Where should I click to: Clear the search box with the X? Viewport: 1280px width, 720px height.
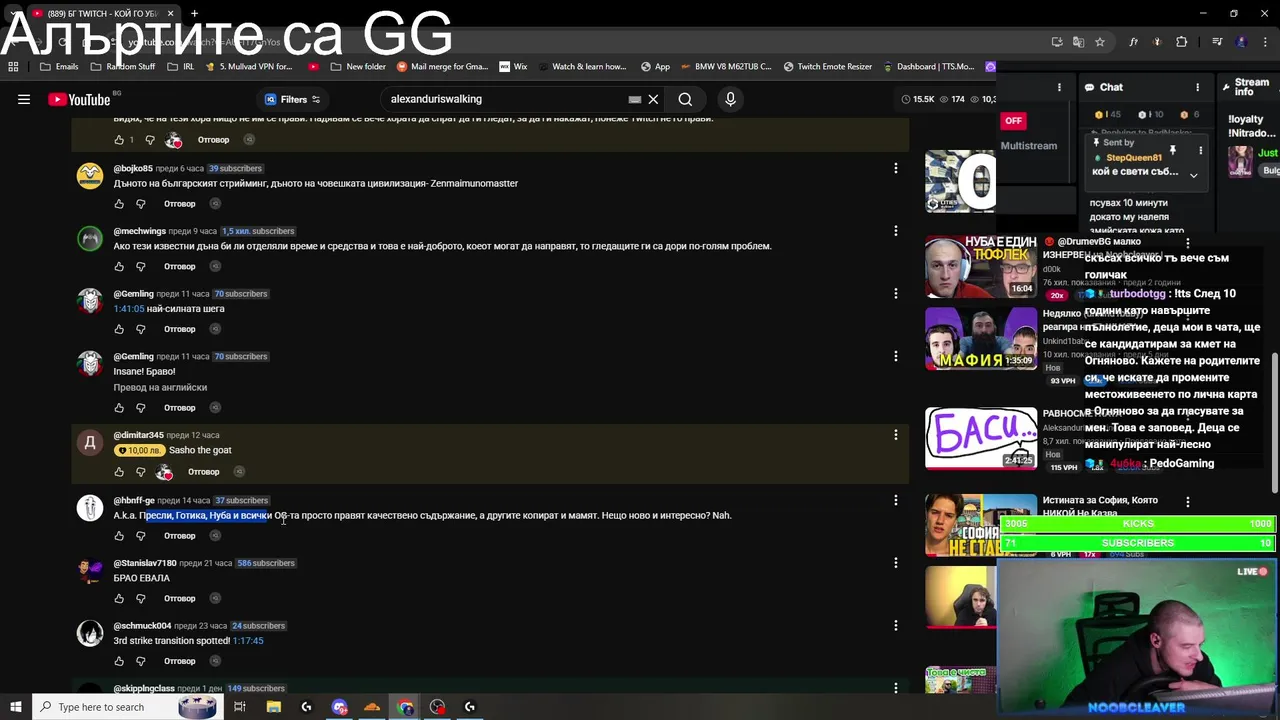coord(653,99)
